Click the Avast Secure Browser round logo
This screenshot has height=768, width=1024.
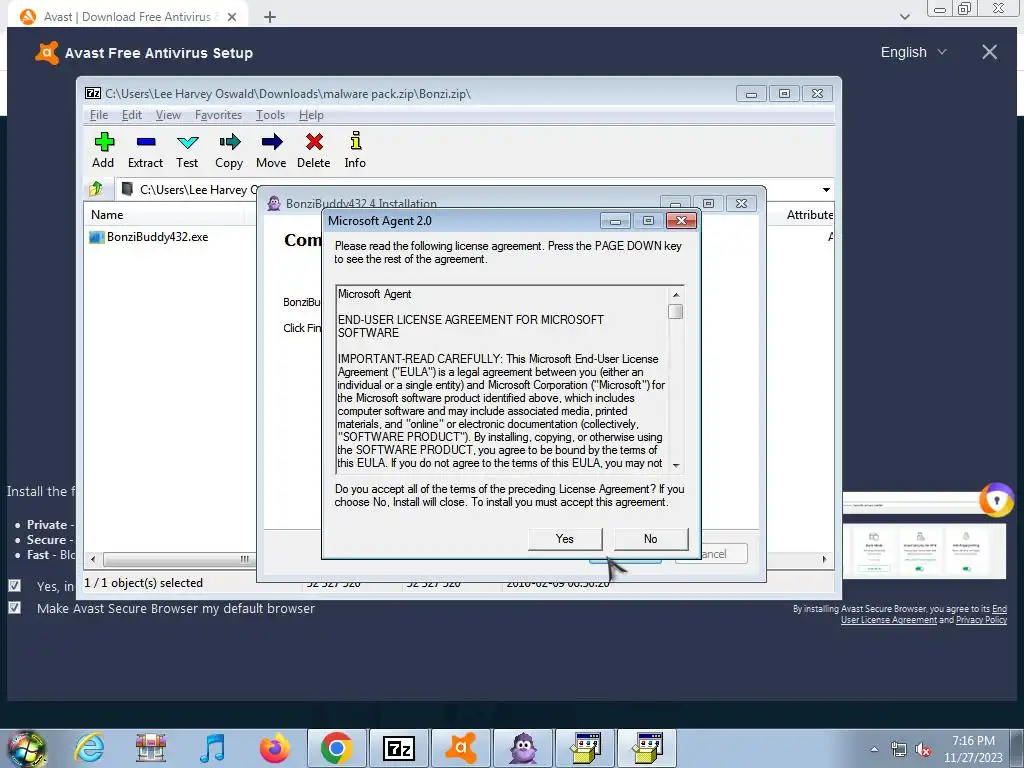coord(996,501)
